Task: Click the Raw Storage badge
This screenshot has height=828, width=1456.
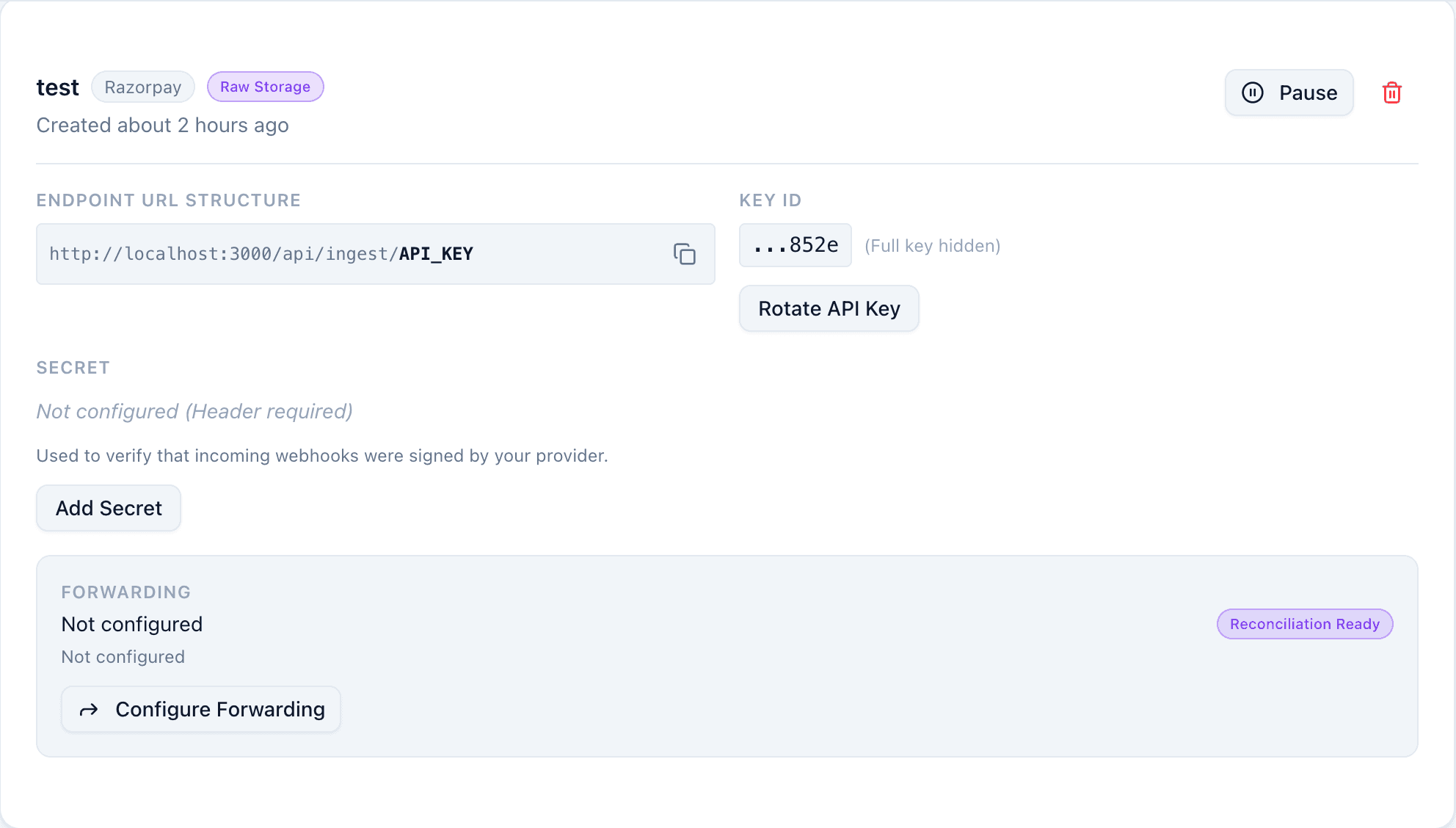Action: pyautogui.click(x=265, y=87)
